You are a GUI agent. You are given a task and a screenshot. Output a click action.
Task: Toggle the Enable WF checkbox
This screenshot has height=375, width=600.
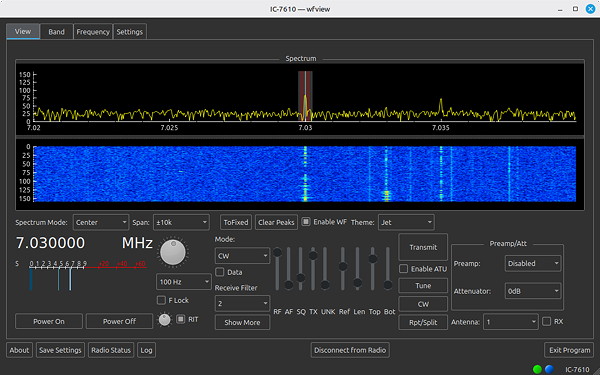[x=306, y=222]
